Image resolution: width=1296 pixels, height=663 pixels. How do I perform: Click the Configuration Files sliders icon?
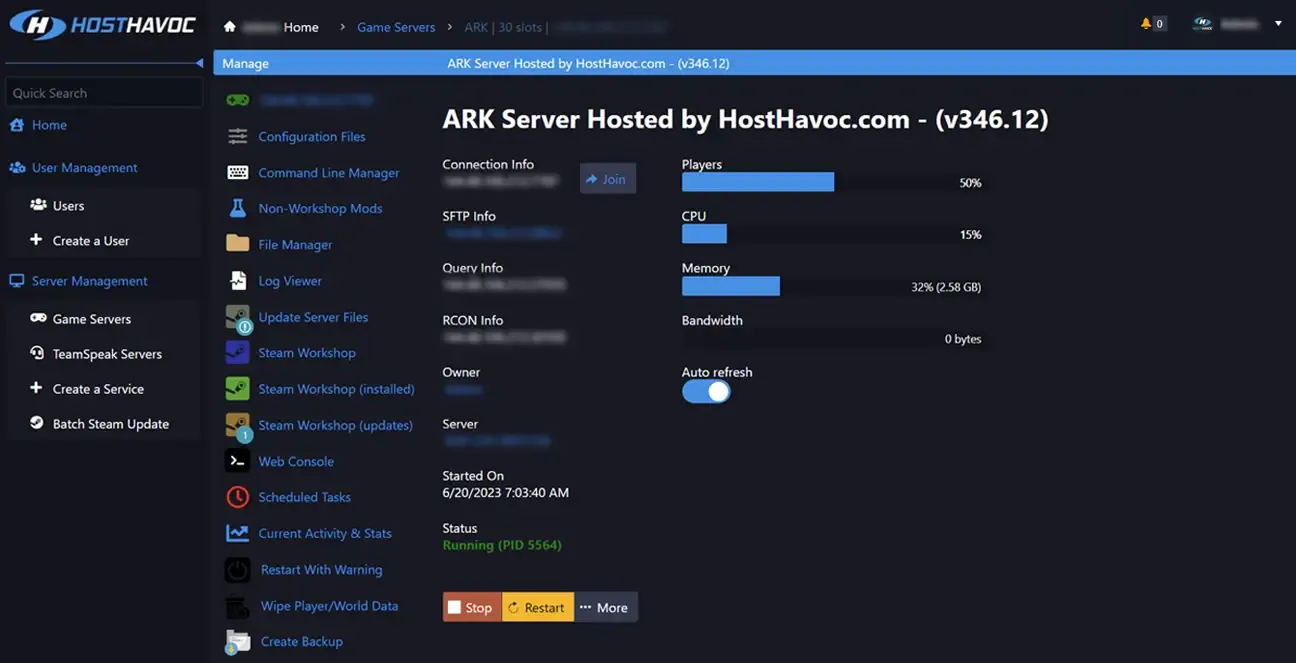pos(238,136)
